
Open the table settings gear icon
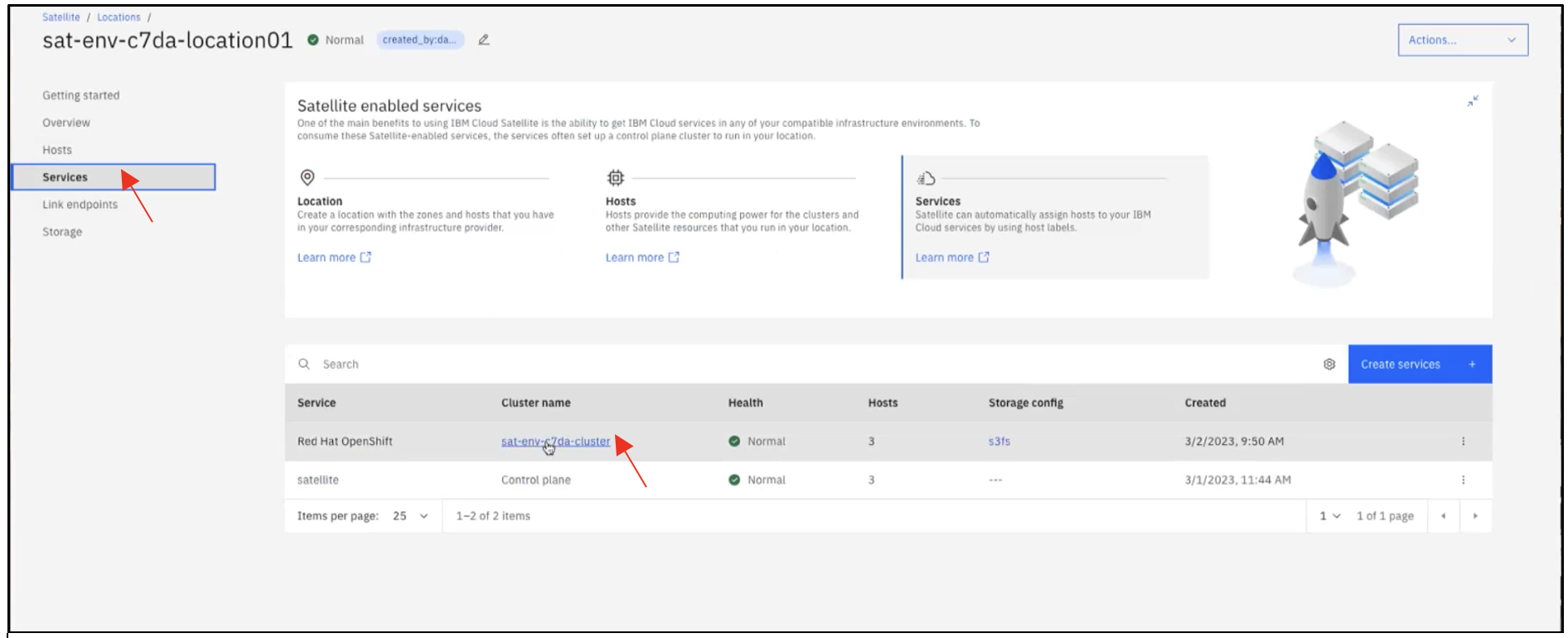pyautogui.click(x=1329, y=365)
